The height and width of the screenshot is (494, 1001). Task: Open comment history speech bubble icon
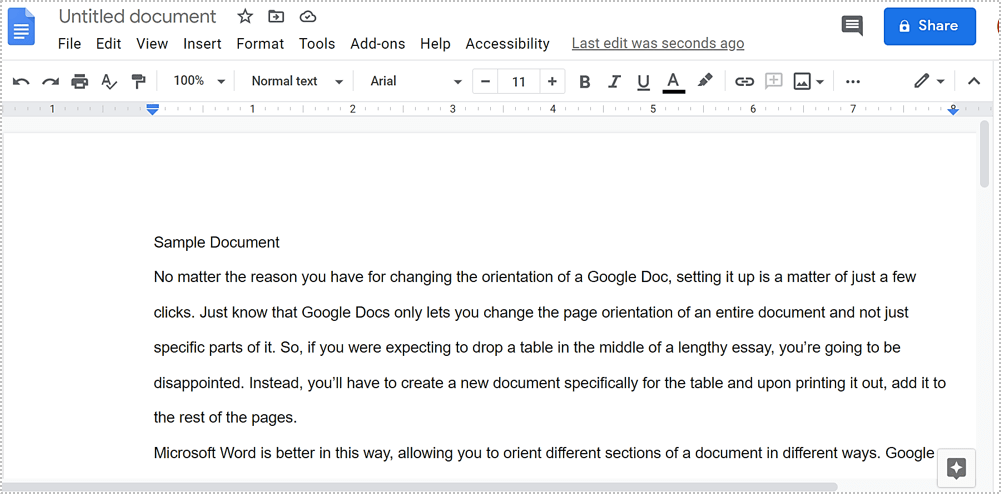(x=852, y=27)
